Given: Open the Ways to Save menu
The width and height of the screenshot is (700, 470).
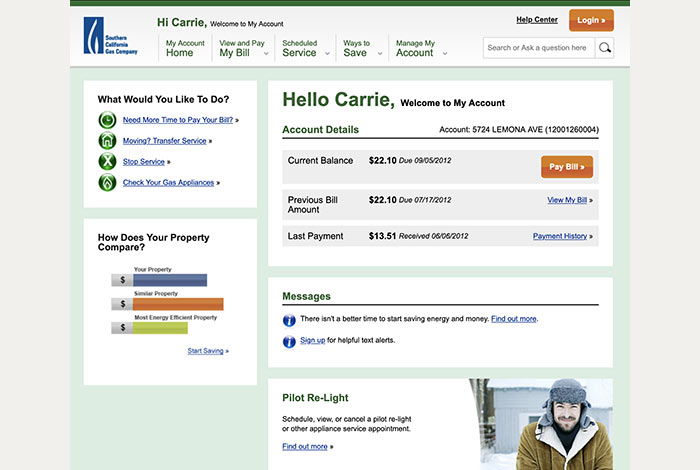Looking at the screenshot, I should tap(358, 48).
